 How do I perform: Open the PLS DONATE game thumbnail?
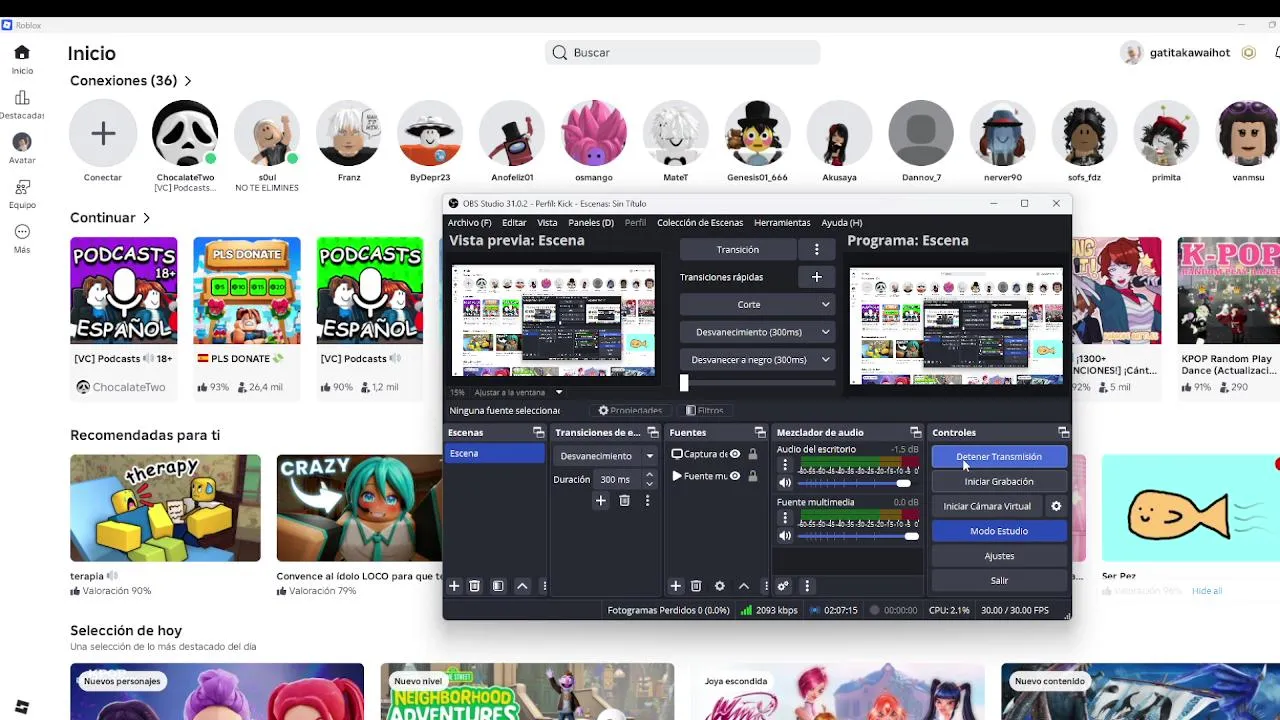tap(247, 290)
